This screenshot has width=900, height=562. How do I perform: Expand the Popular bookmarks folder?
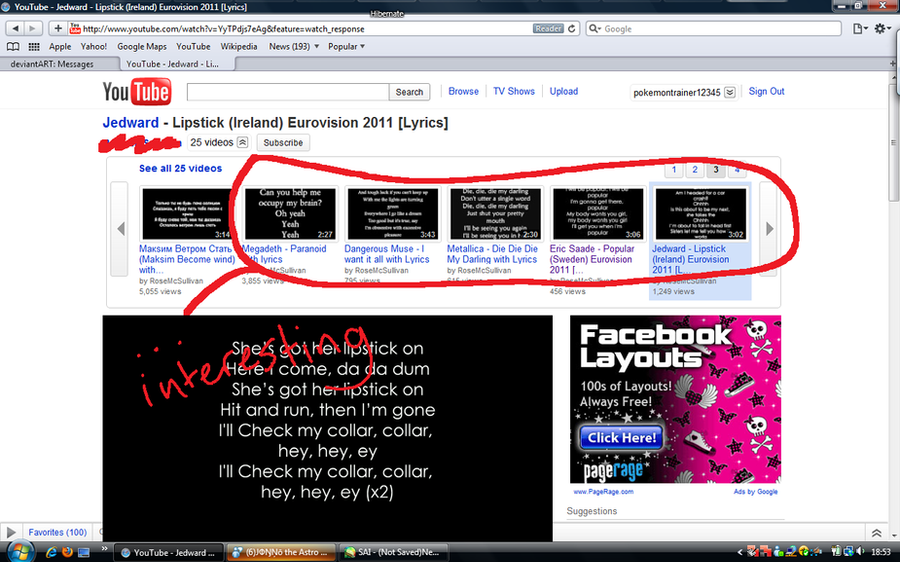tap(346, 46)
